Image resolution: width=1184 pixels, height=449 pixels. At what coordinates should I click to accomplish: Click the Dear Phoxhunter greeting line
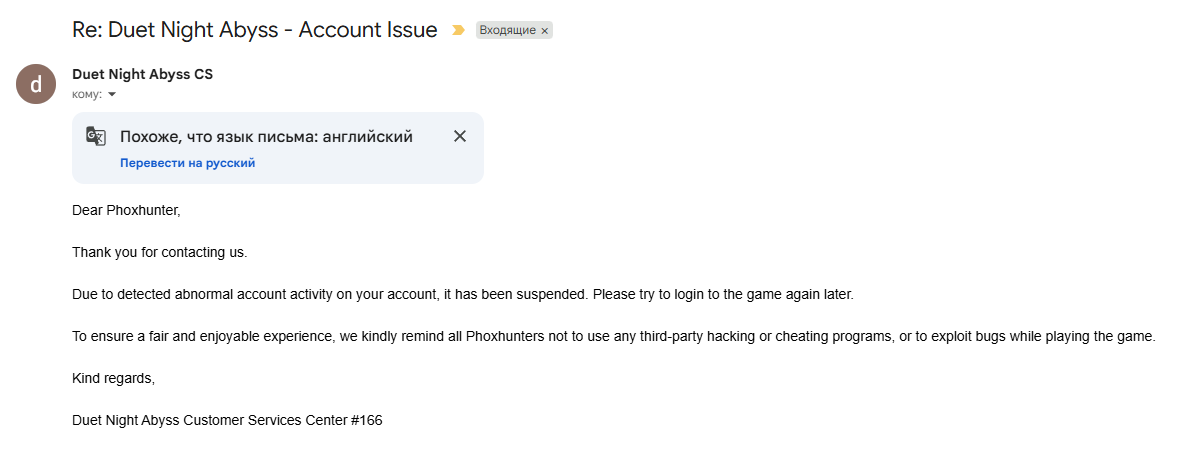[126, 211]
